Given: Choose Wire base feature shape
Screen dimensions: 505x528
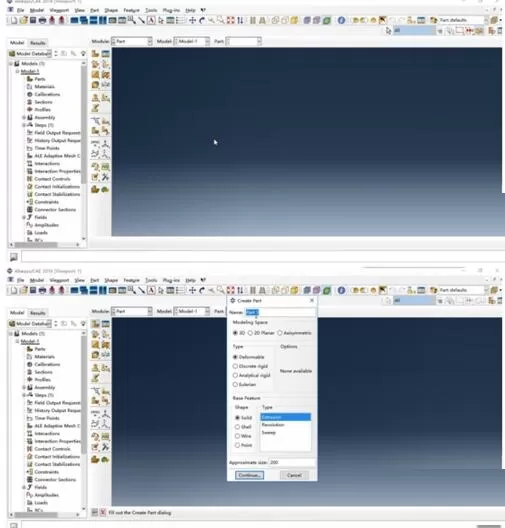Looking at the screenshot, I should pos(237,436).
